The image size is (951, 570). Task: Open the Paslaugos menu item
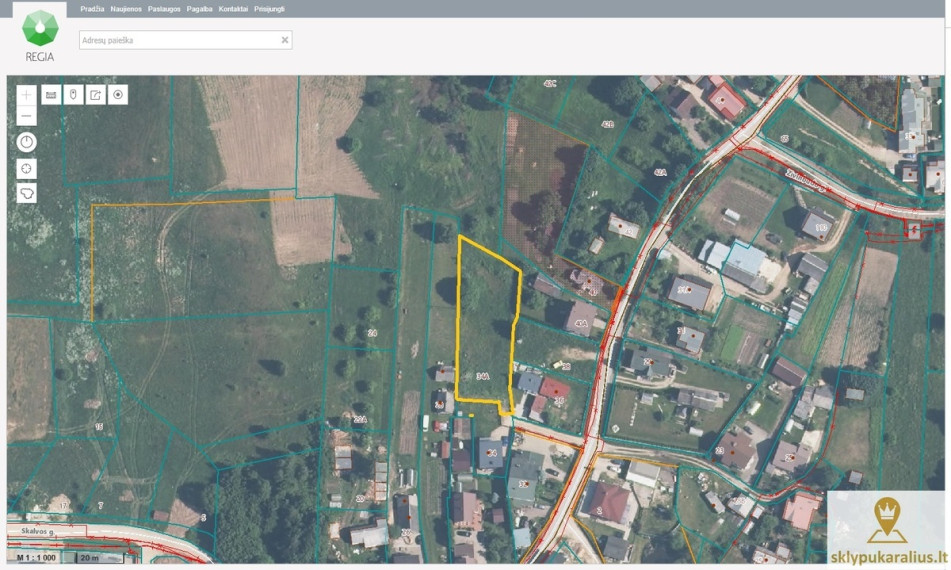[164, 9]
